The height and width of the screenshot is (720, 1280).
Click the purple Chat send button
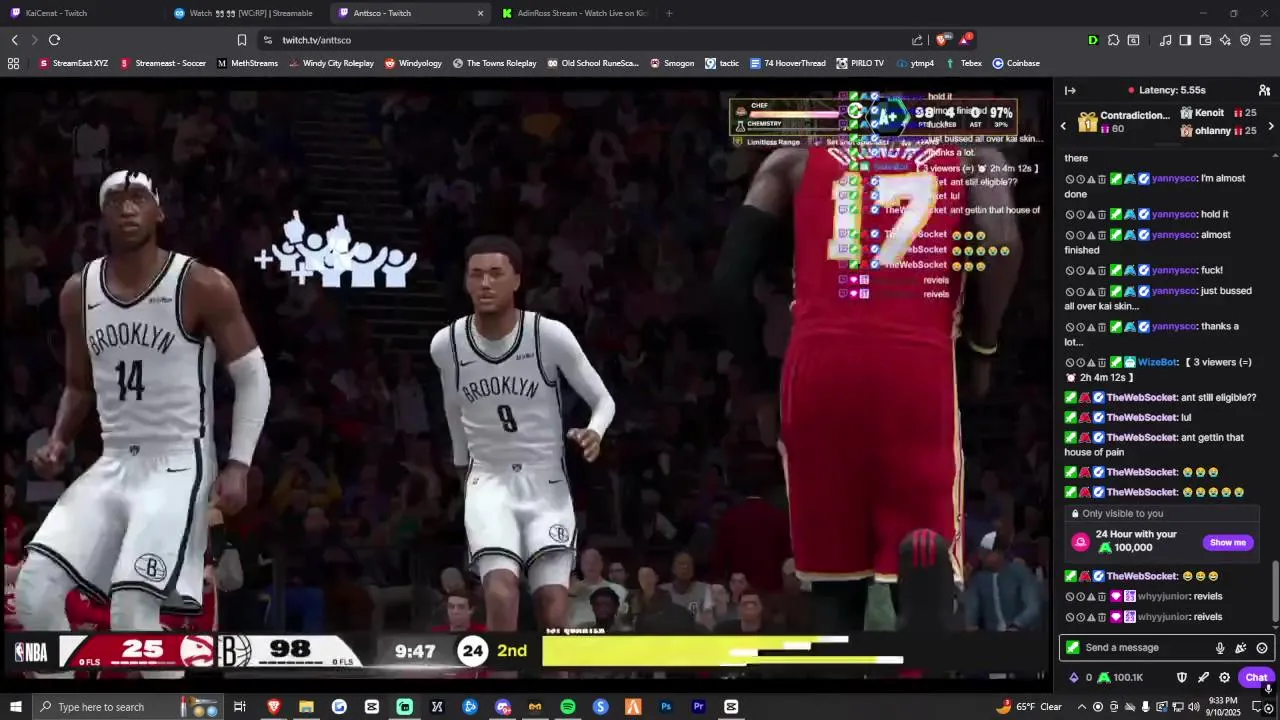pyautogui.click(x=1256, y=677)
